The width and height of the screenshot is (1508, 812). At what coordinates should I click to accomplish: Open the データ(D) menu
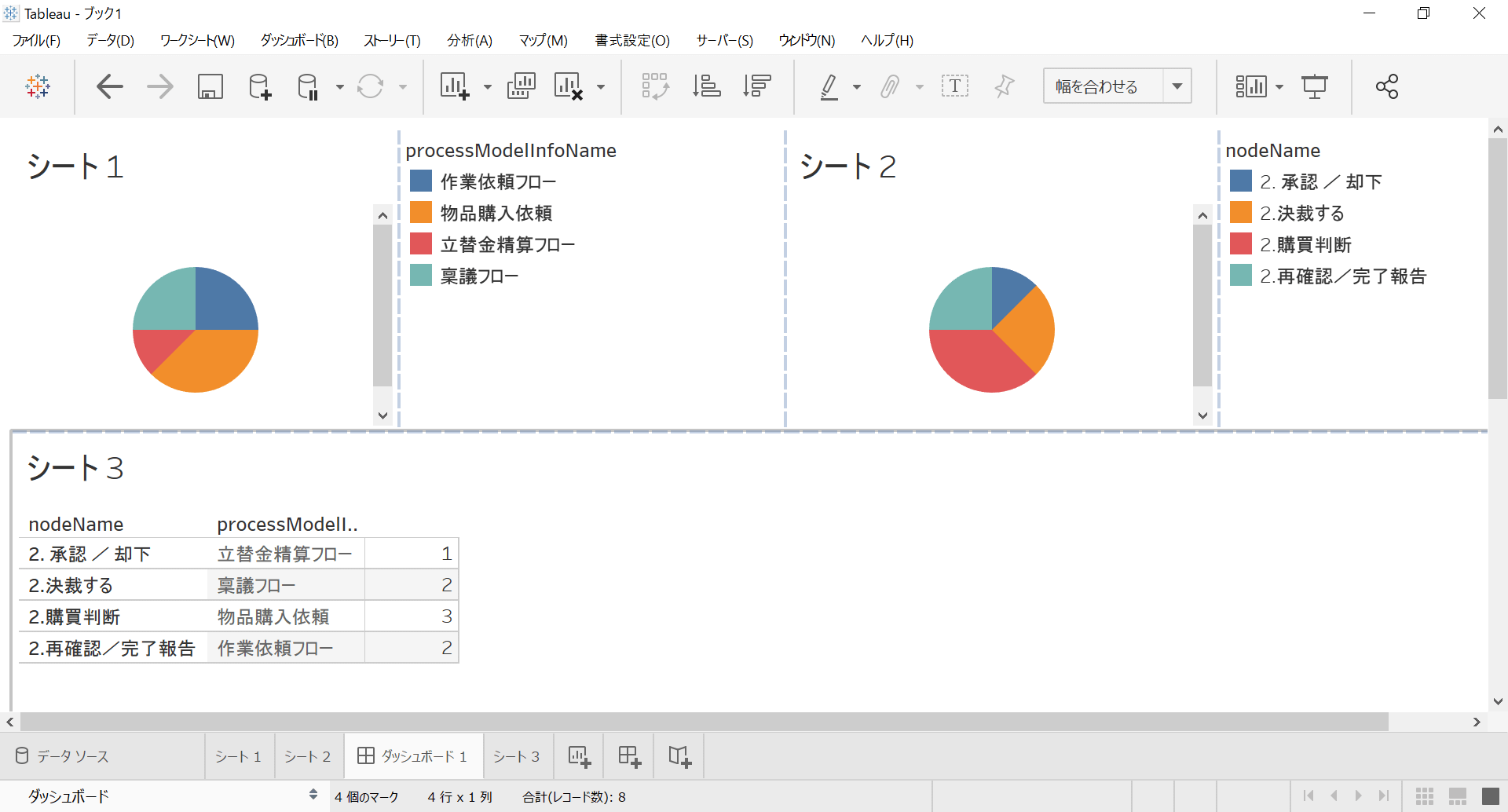(110, 41)
